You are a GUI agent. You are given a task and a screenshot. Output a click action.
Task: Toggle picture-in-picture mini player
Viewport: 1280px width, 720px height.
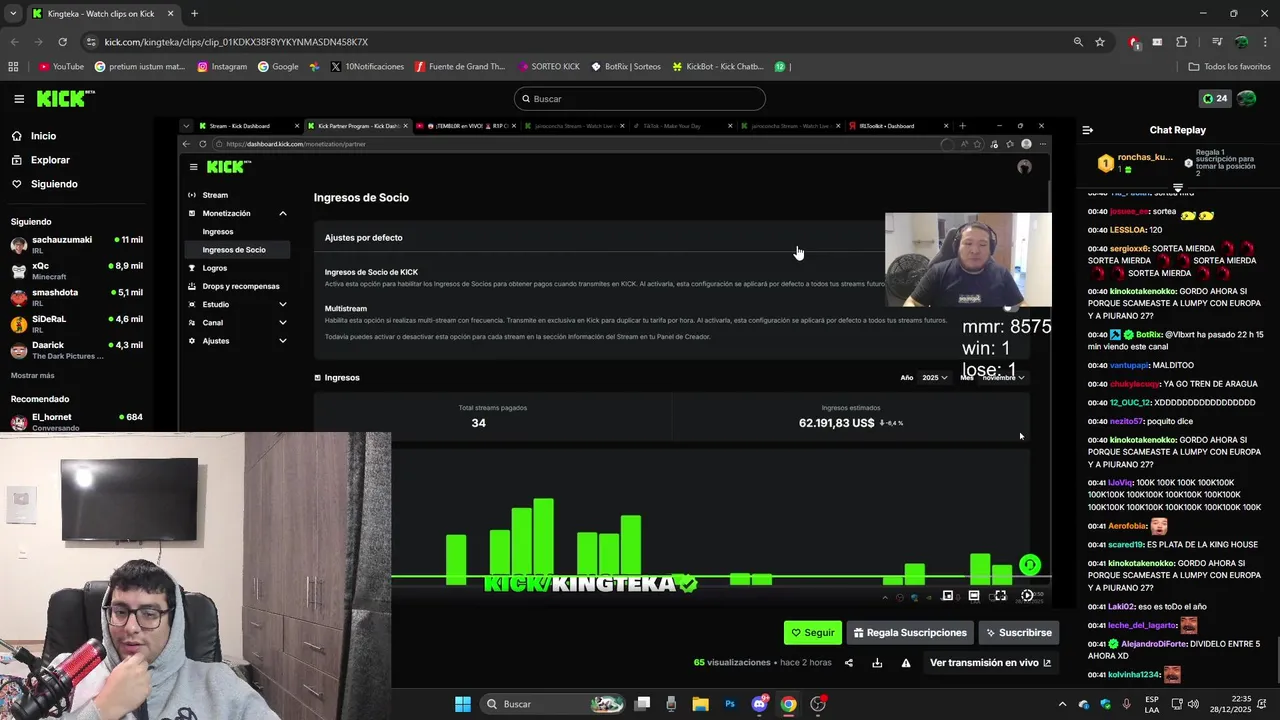[x=948, y=596]
